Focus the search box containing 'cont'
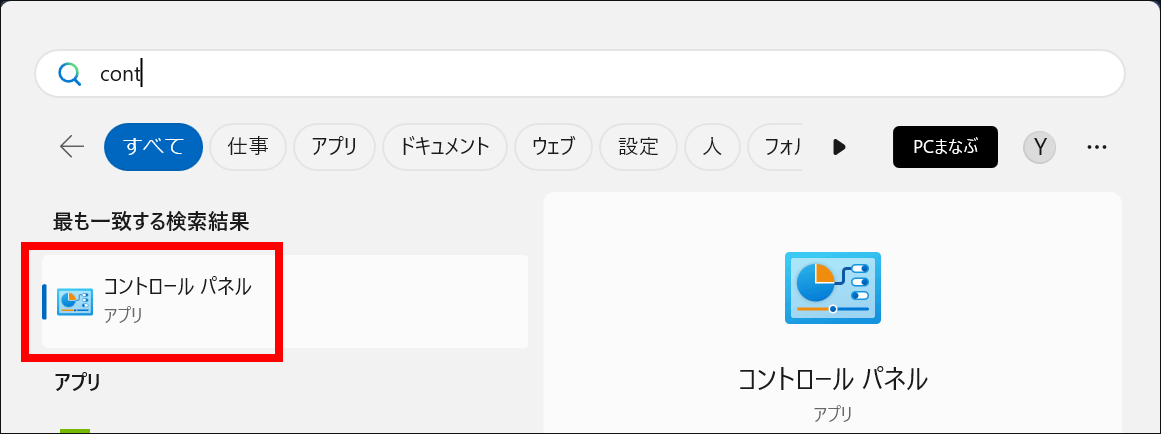 [580, 73]
